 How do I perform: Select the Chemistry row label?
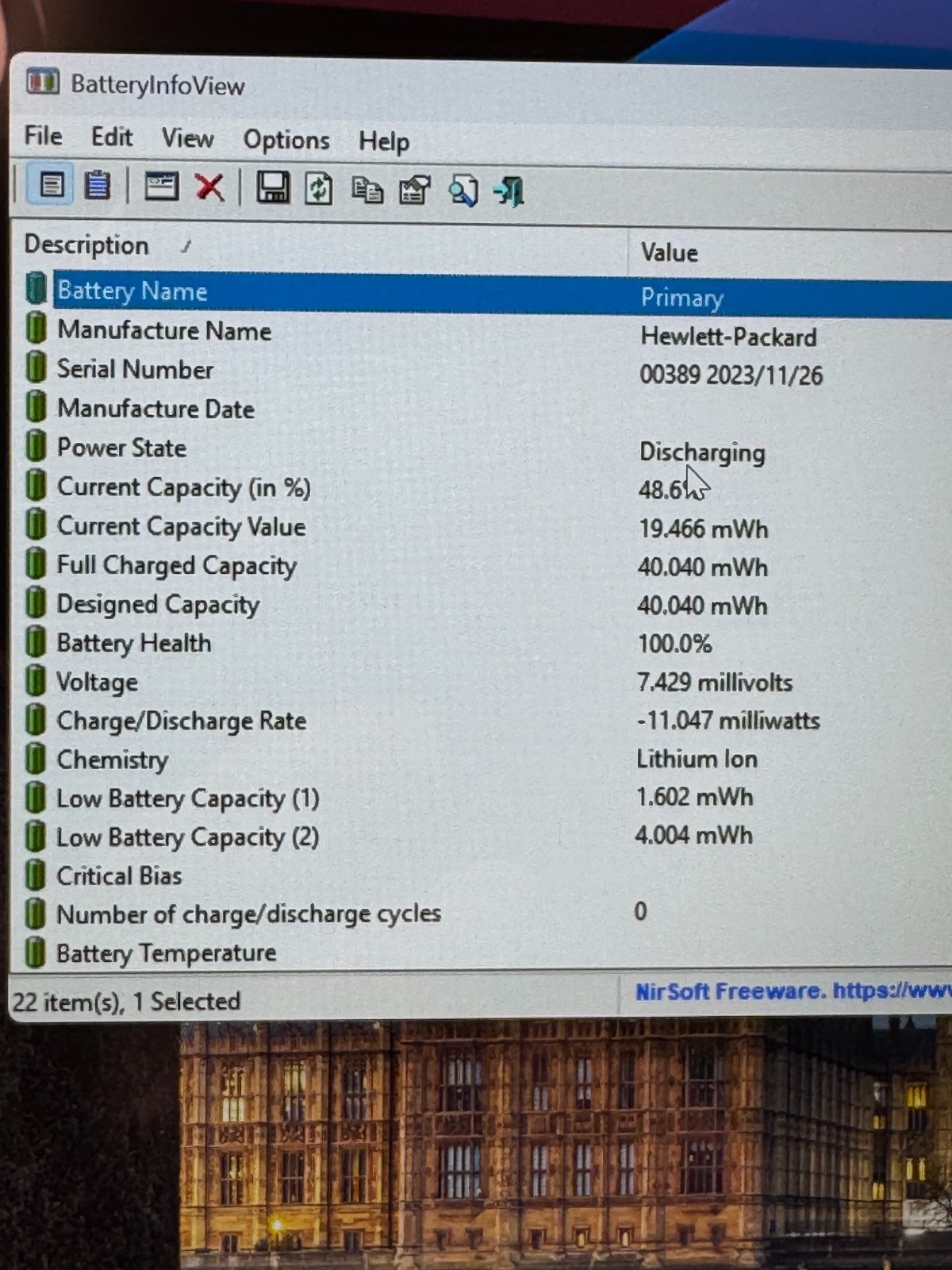pos(112,760)
